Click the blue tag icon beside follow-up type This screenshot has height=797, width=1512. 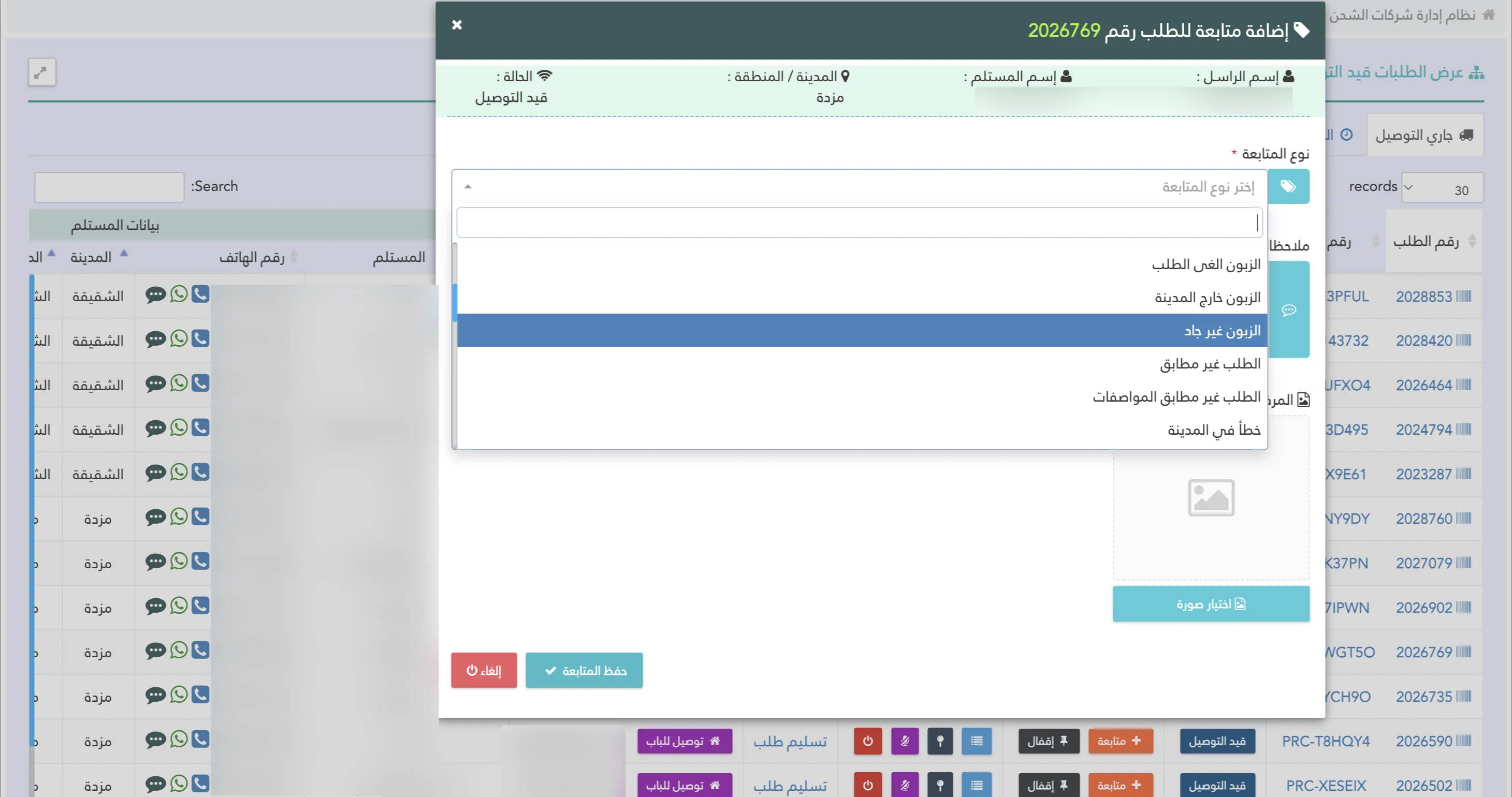pyautogui.click(x=1288, y=186)
